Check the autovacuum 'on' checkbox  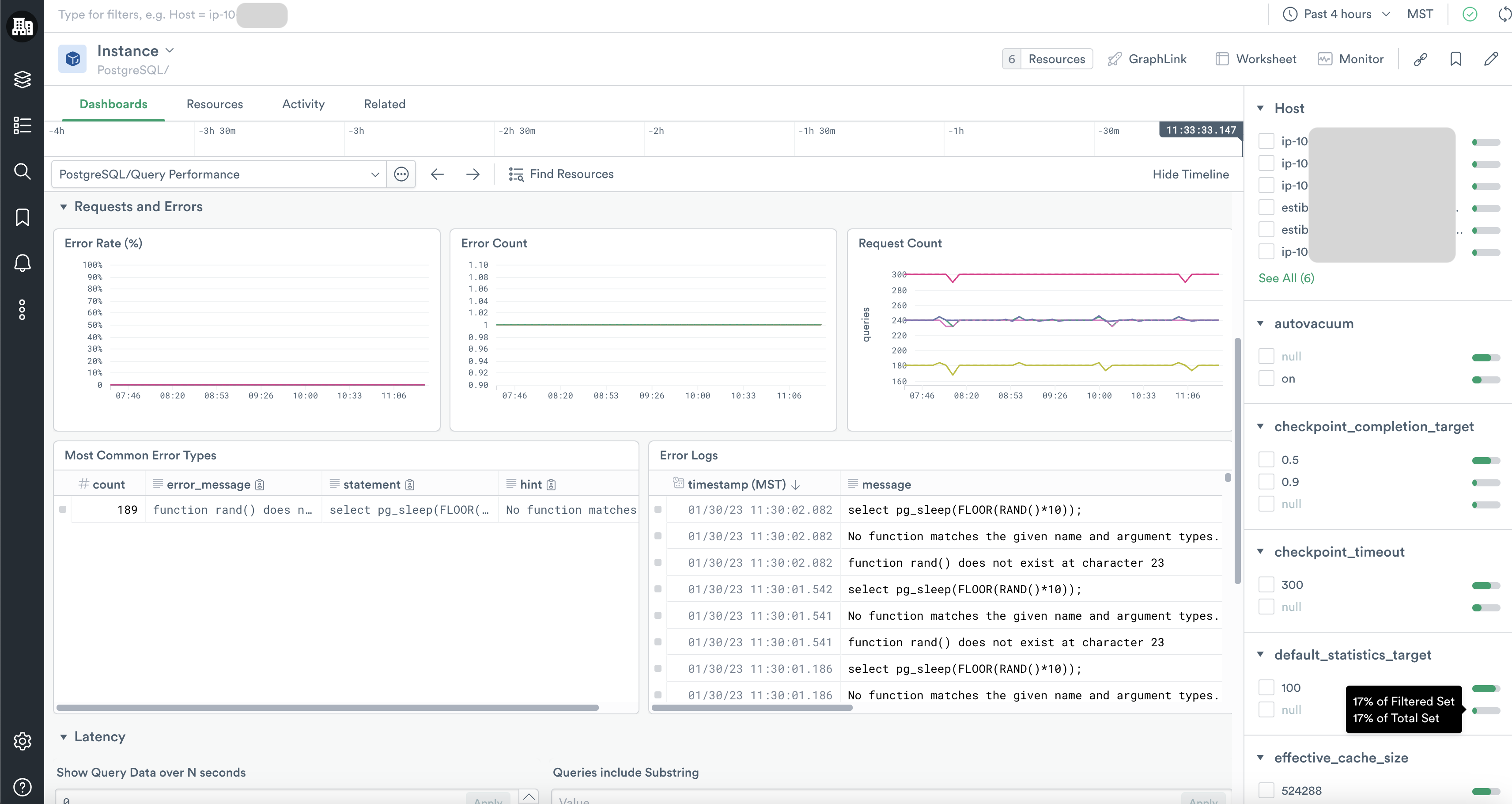pyautogui.click(x=1266, y=379)
